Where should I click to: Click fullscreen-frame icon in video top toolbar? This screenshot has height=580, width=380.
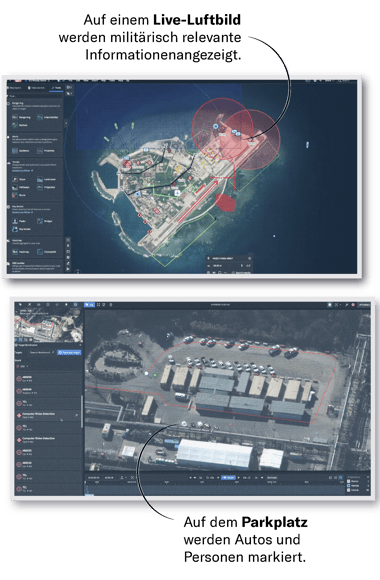point(98,305)
